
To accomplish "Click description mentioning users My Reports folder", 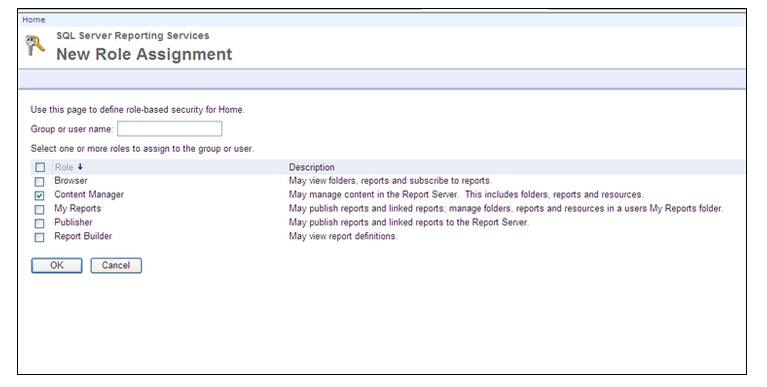I will click(x=506, y=208).
